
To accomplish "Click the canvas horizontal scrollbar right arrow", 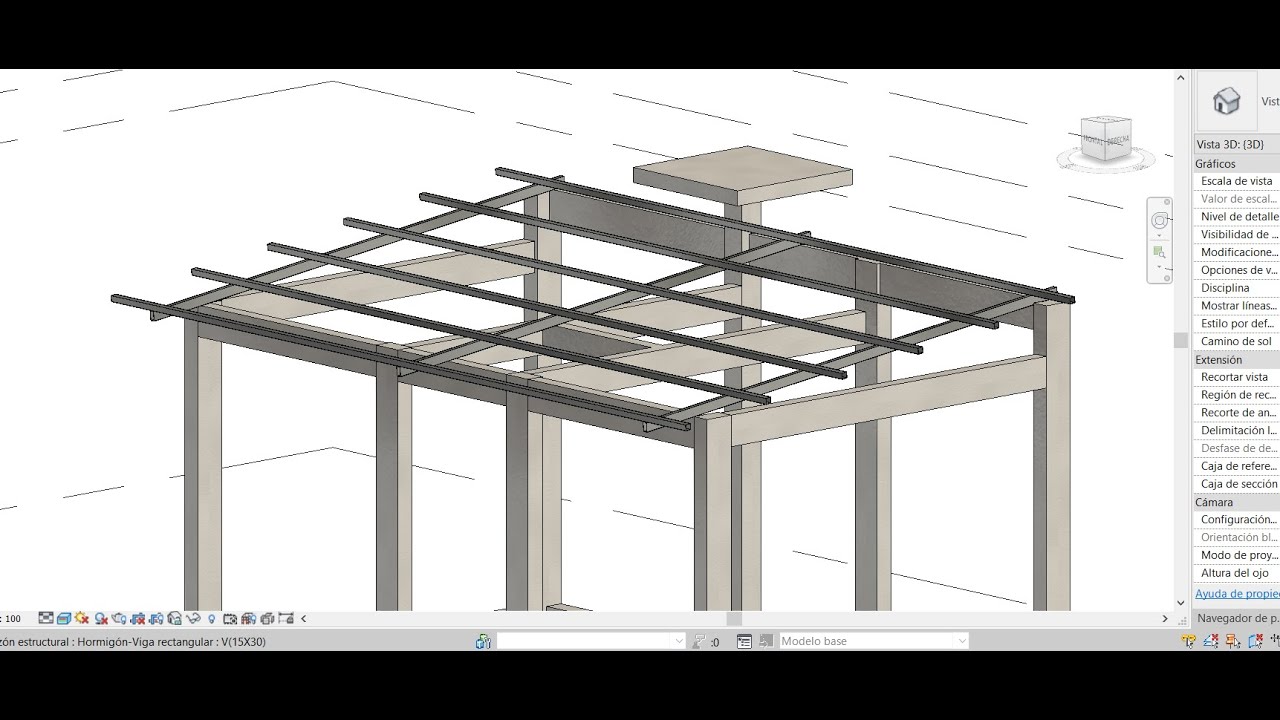I will [1164, 619].
